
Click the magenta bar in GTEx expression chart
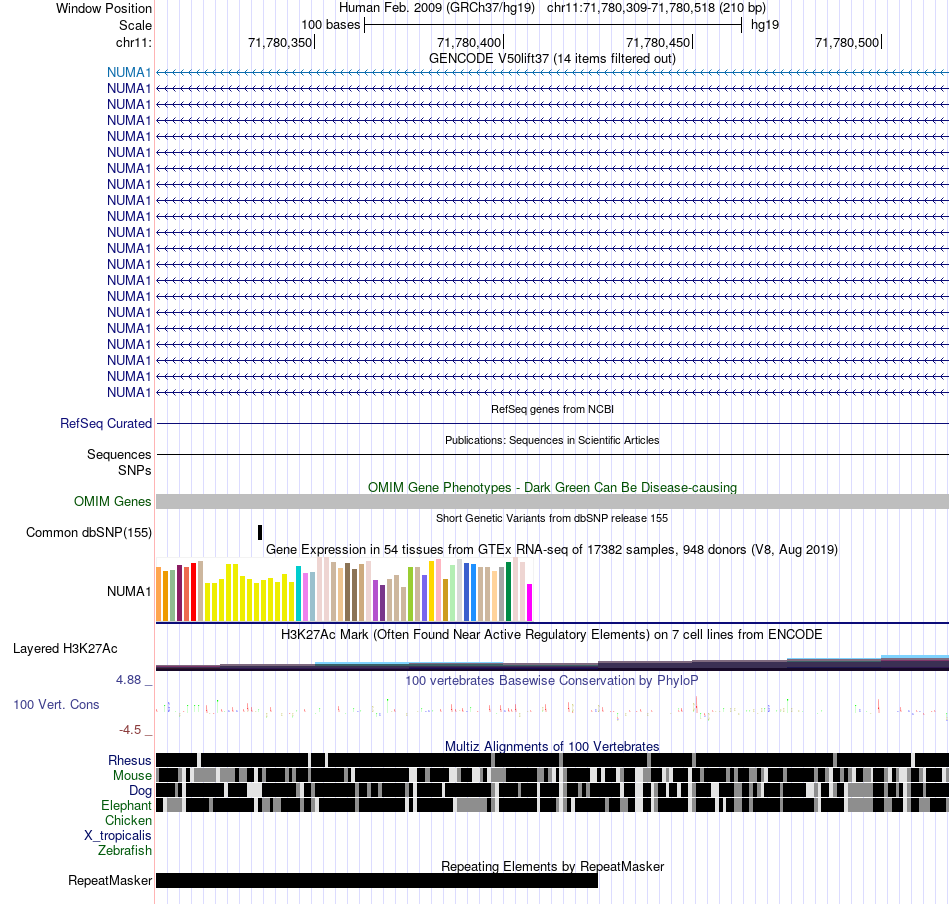tap(530, 602)
